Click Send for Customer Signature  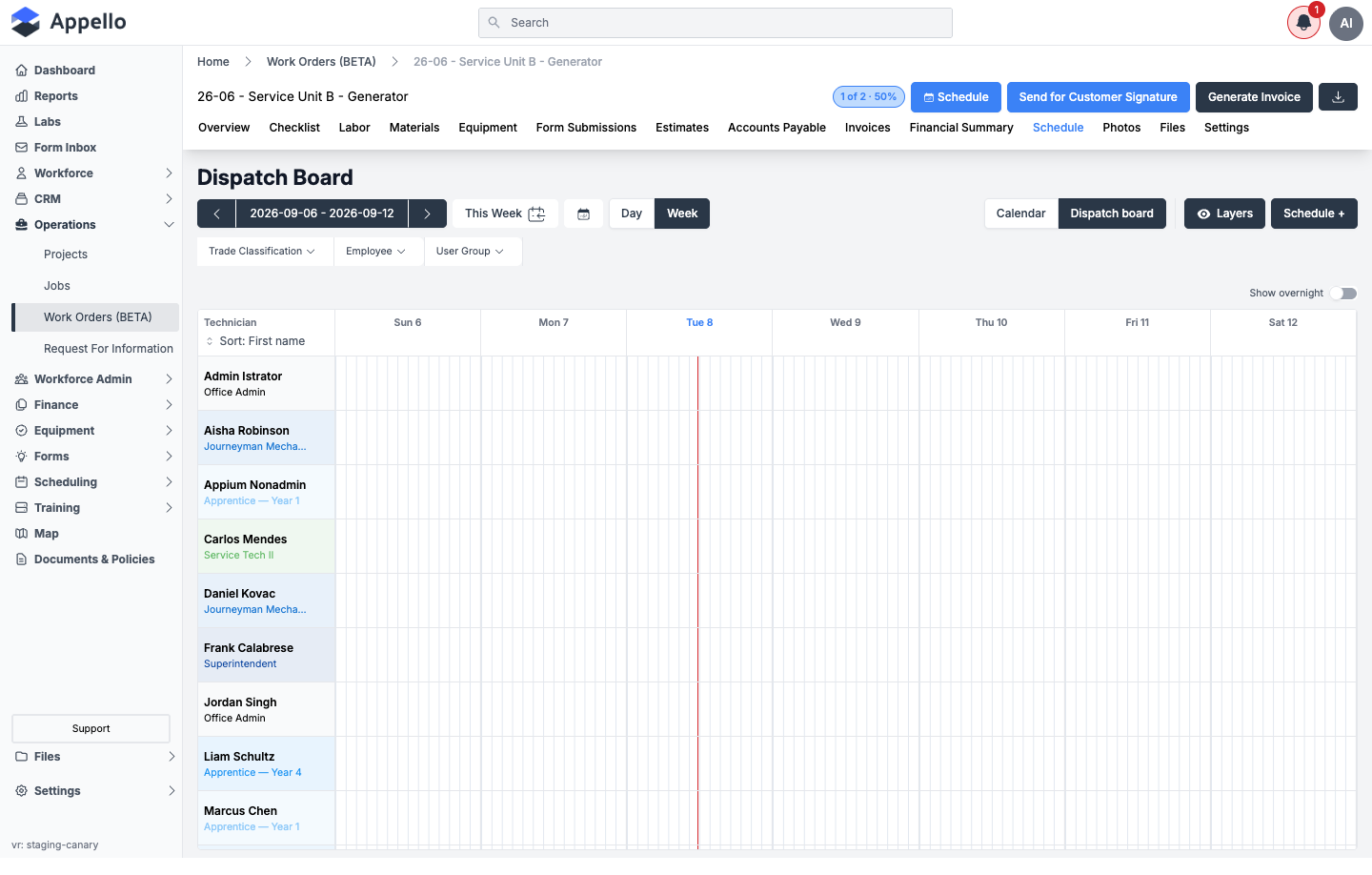coord(1099,97)
